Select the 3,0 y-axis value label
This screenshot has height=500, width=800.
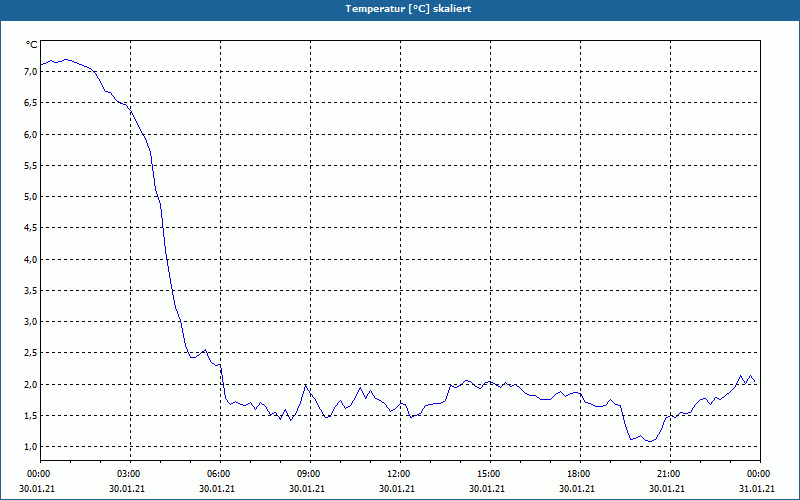(x=31, y=322)
